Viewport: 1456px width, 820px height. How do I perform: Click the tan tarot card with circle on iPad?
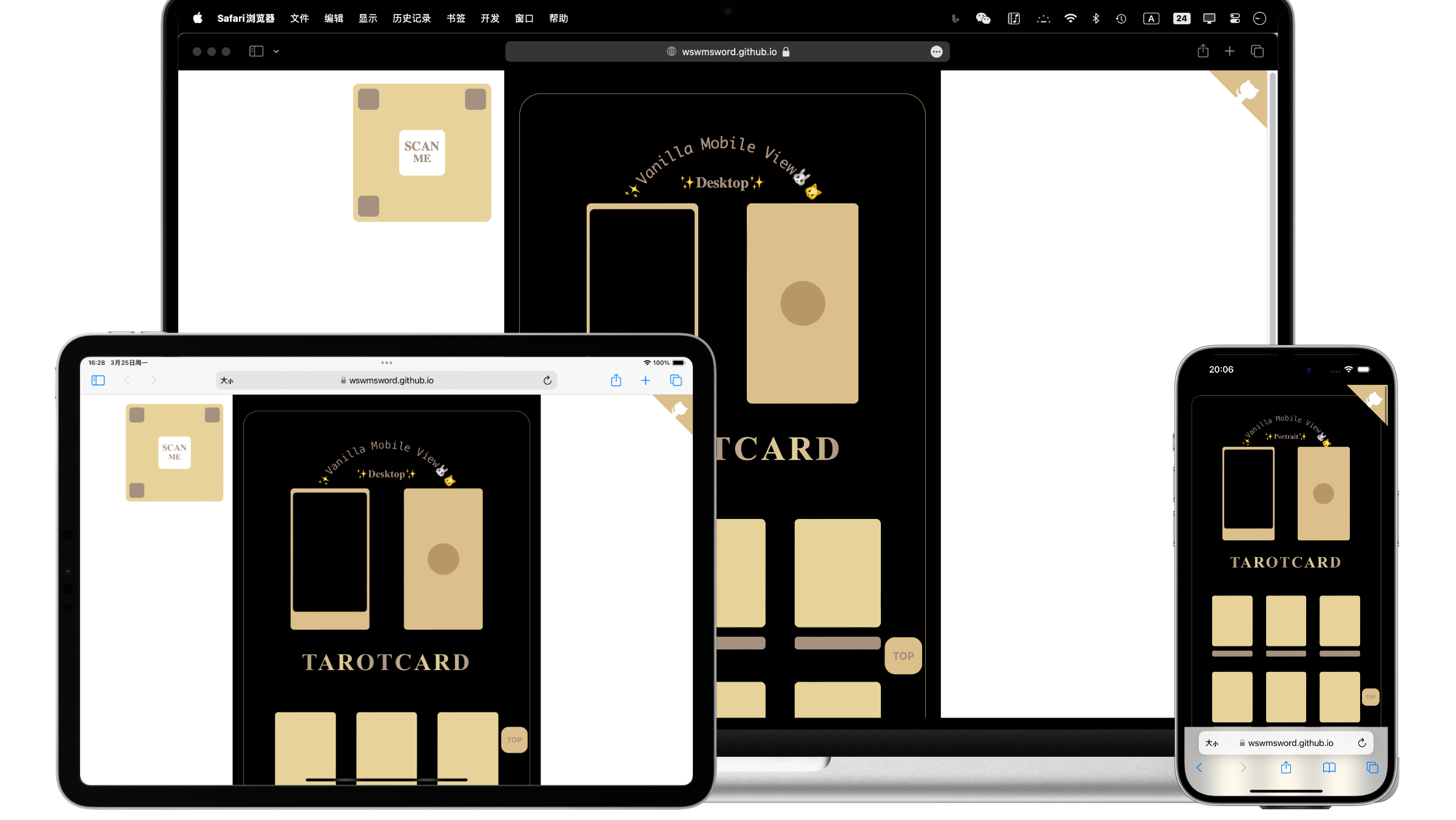tap(443, 559)
